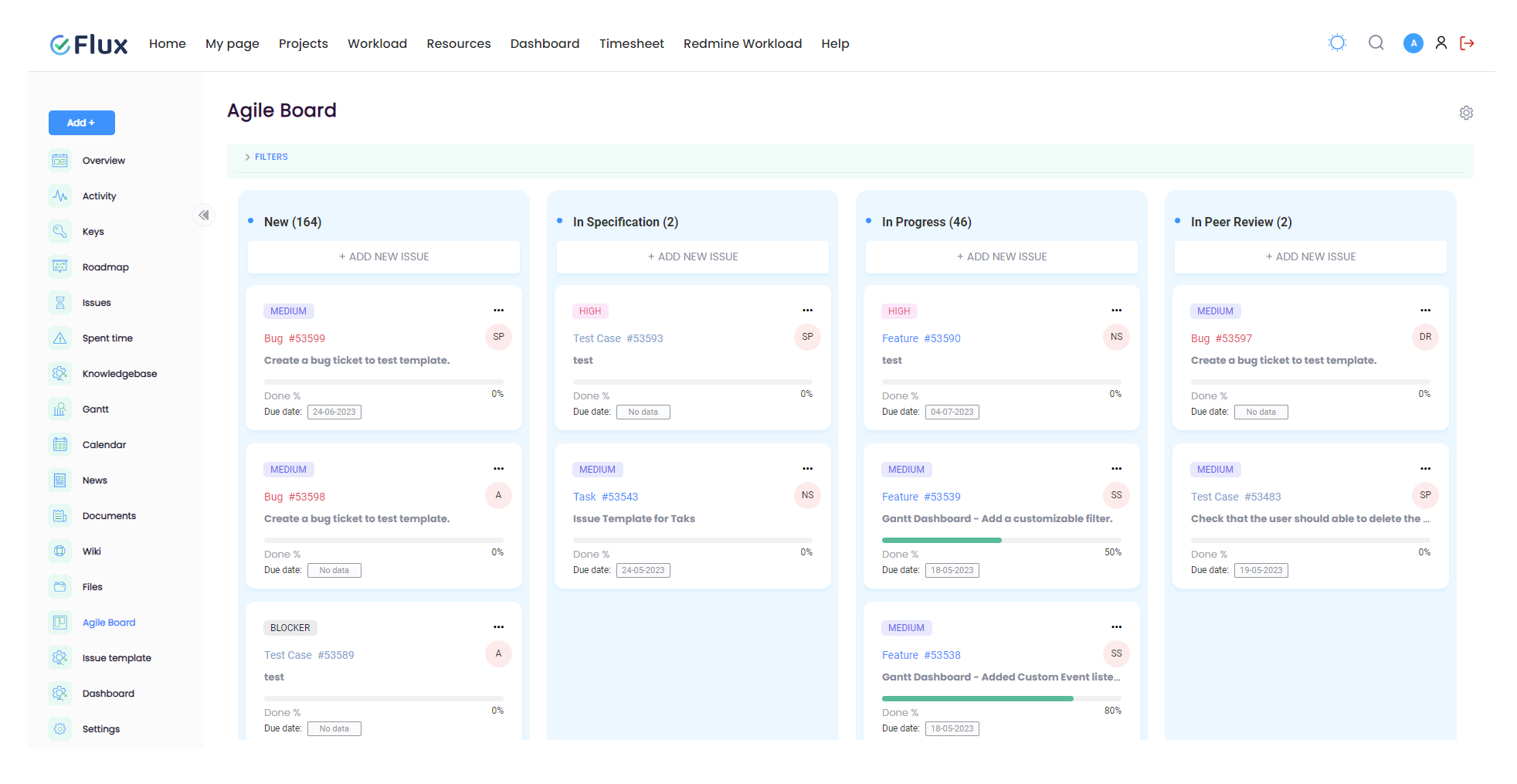Screen dimensions: 1517x784
Task: Collapse the left sidebar with the double-arrow toggle
Action: [204, 215]
